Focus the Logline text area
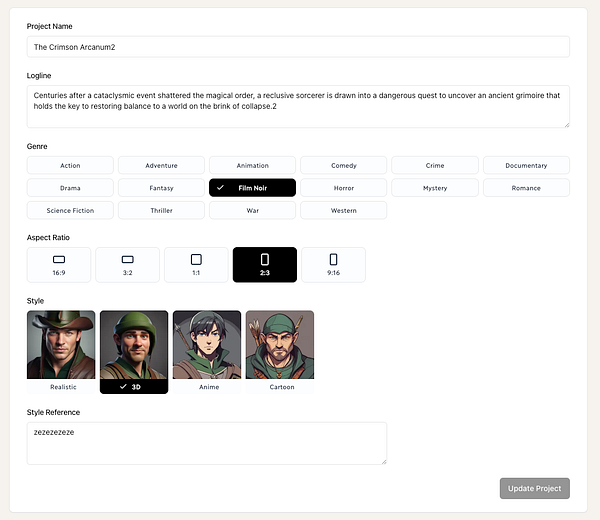The width and height of the screenshot is (600, 520). pyautogui.click(x=298, y=107)
